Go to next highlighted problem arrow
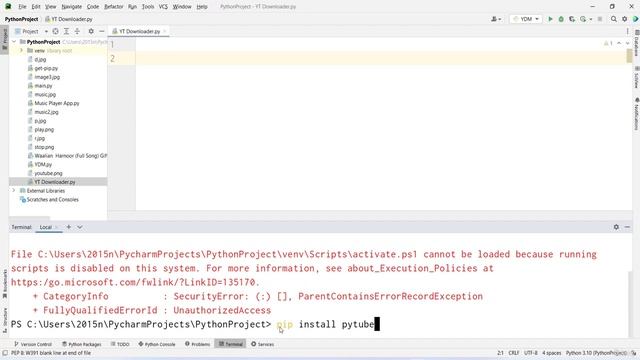 (628, 43)
